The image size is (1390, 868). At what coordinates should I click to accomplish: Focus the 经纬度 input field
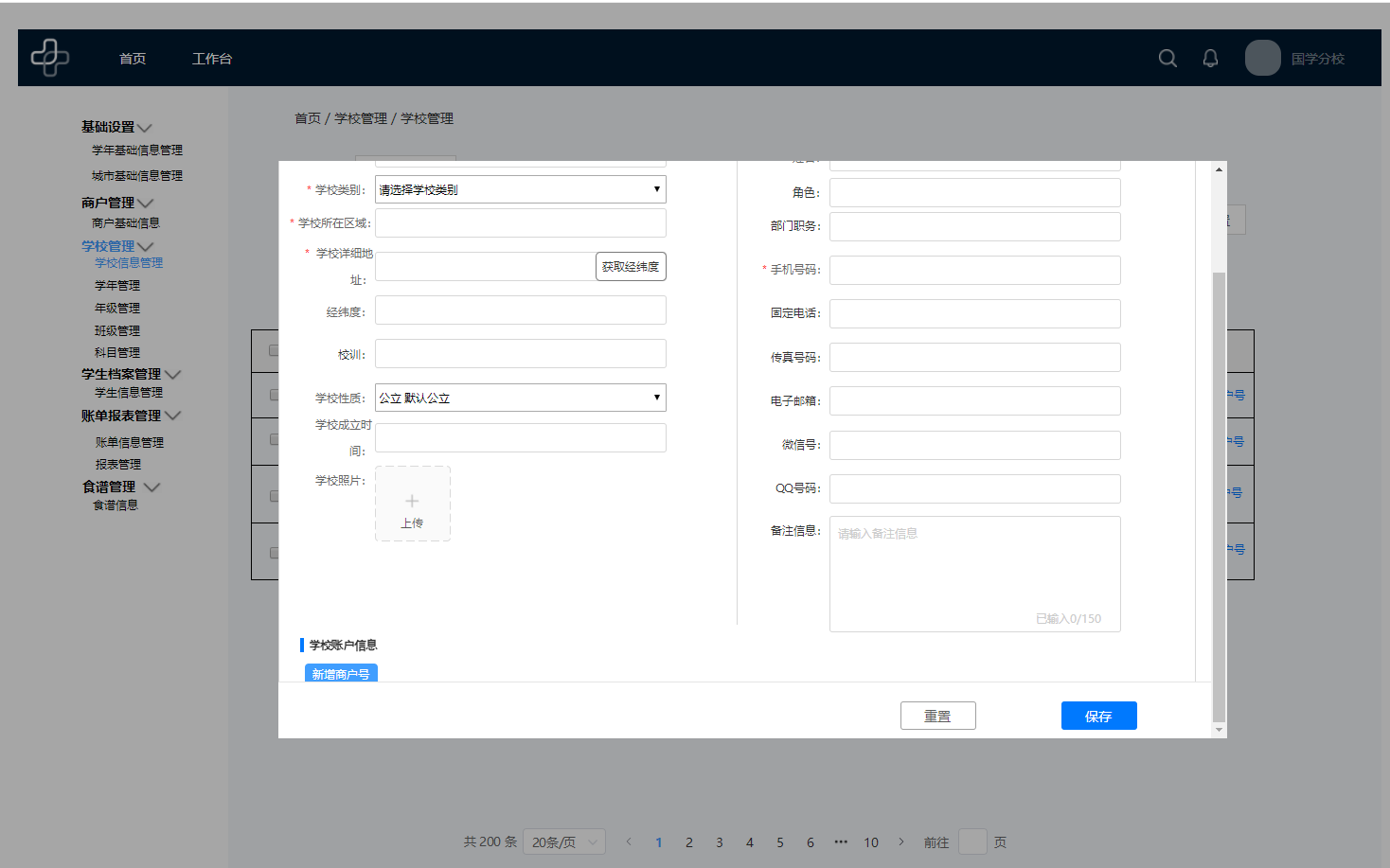pyautogui.click(x=521, y=310)
